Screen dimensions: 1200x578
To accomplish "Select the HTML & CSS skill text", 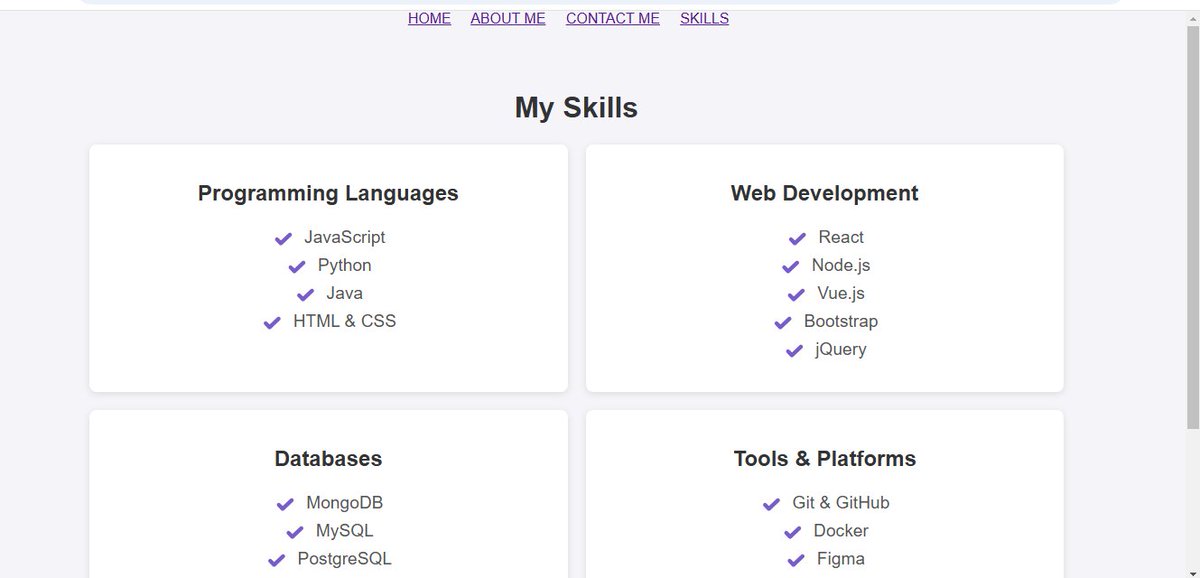I will (344, 321).
